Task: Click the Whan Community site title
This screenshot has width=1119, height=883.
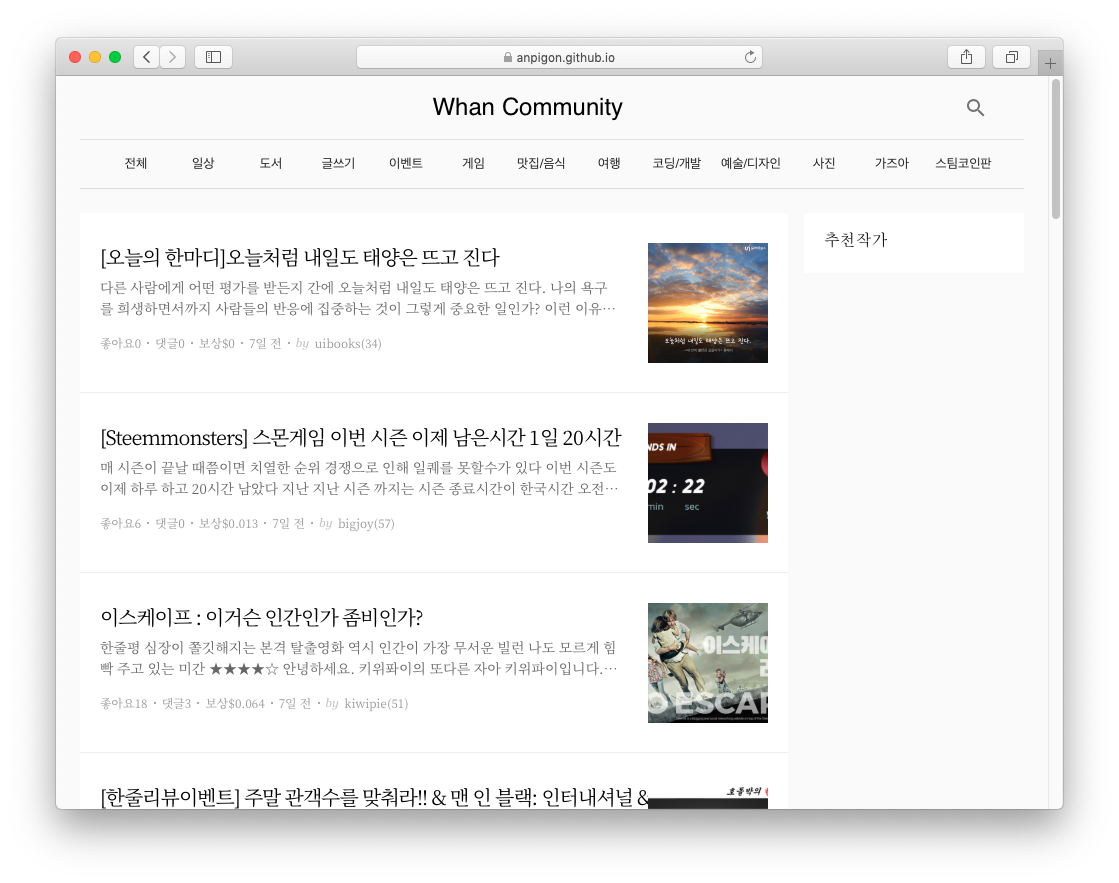Action: coord(527,107)
